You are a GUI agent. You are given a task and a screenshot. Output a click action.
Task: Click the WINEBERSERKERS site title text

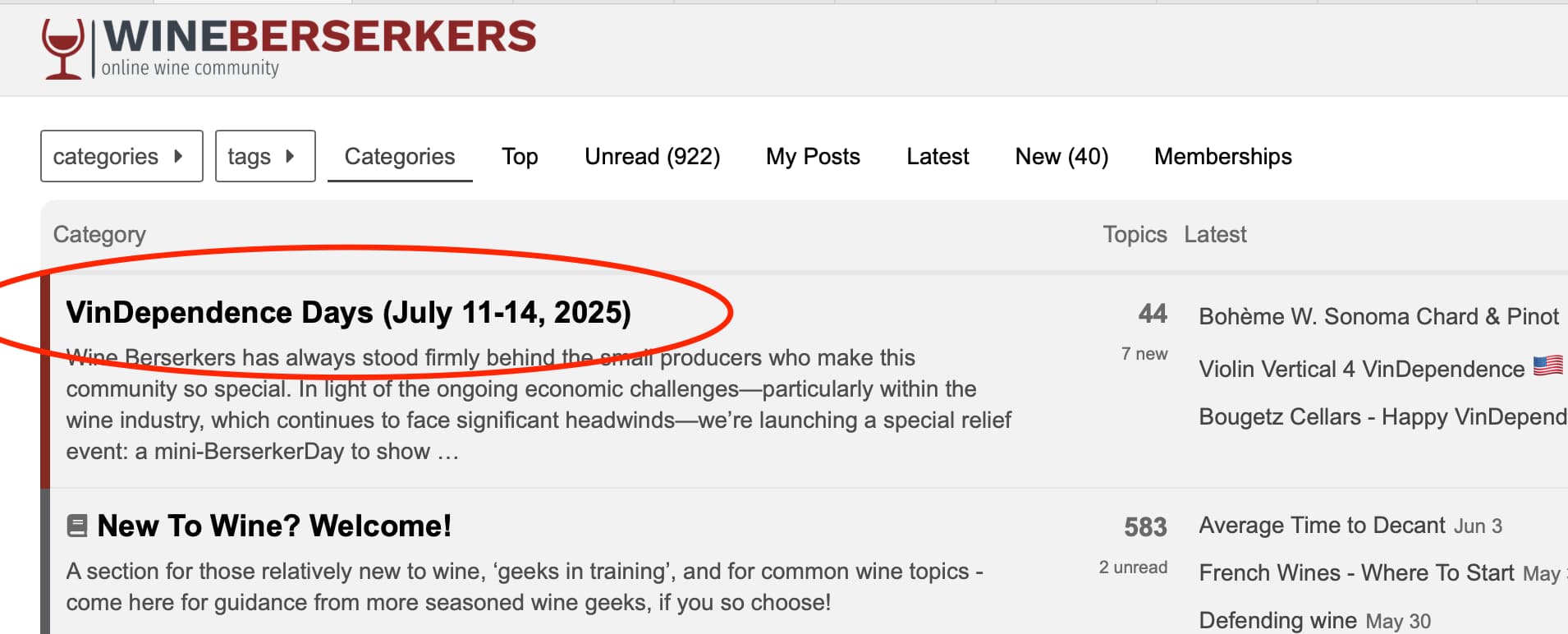(319, 37)
